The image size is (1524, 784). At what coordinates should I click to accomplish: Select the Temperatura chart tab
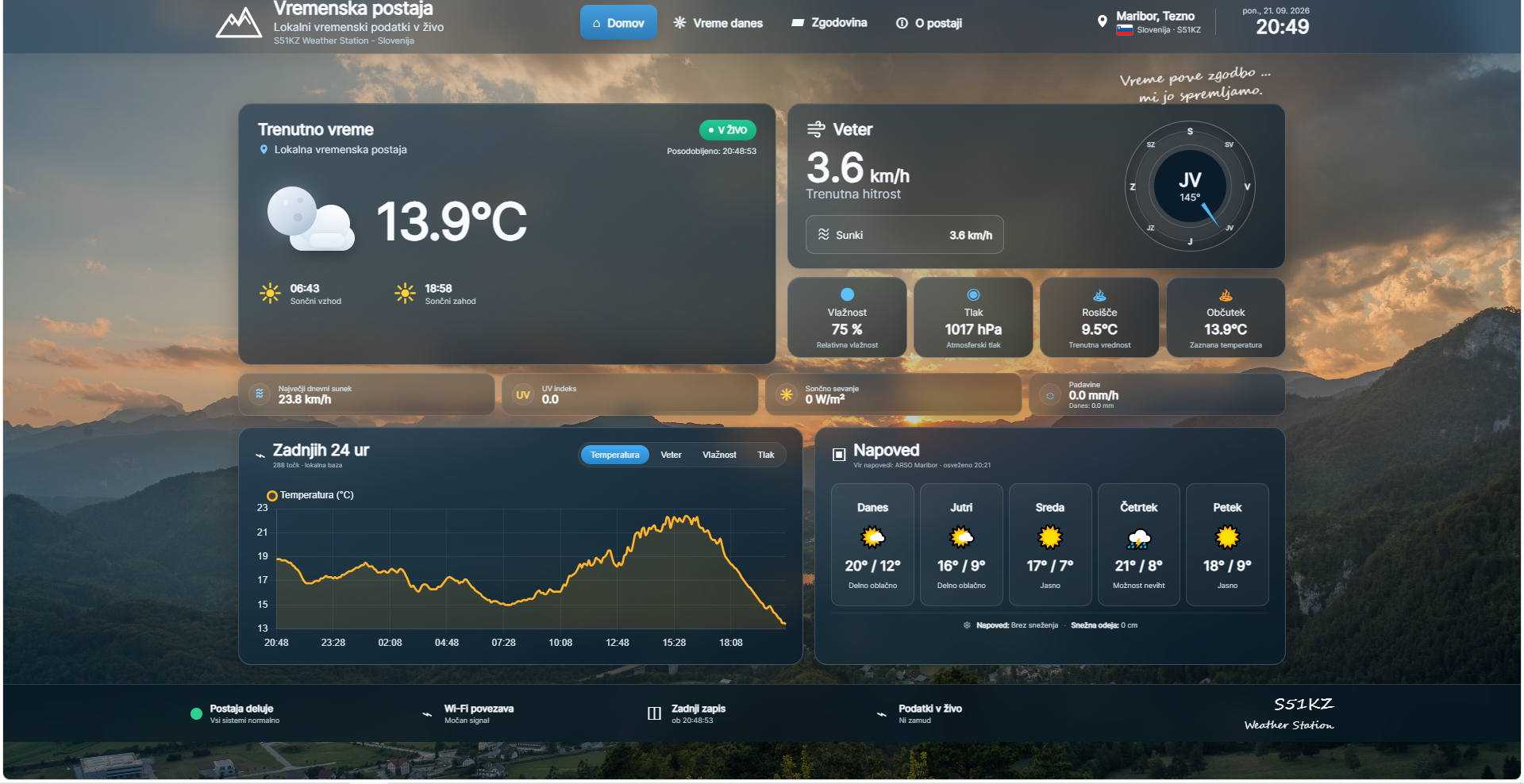pos(614,455)
